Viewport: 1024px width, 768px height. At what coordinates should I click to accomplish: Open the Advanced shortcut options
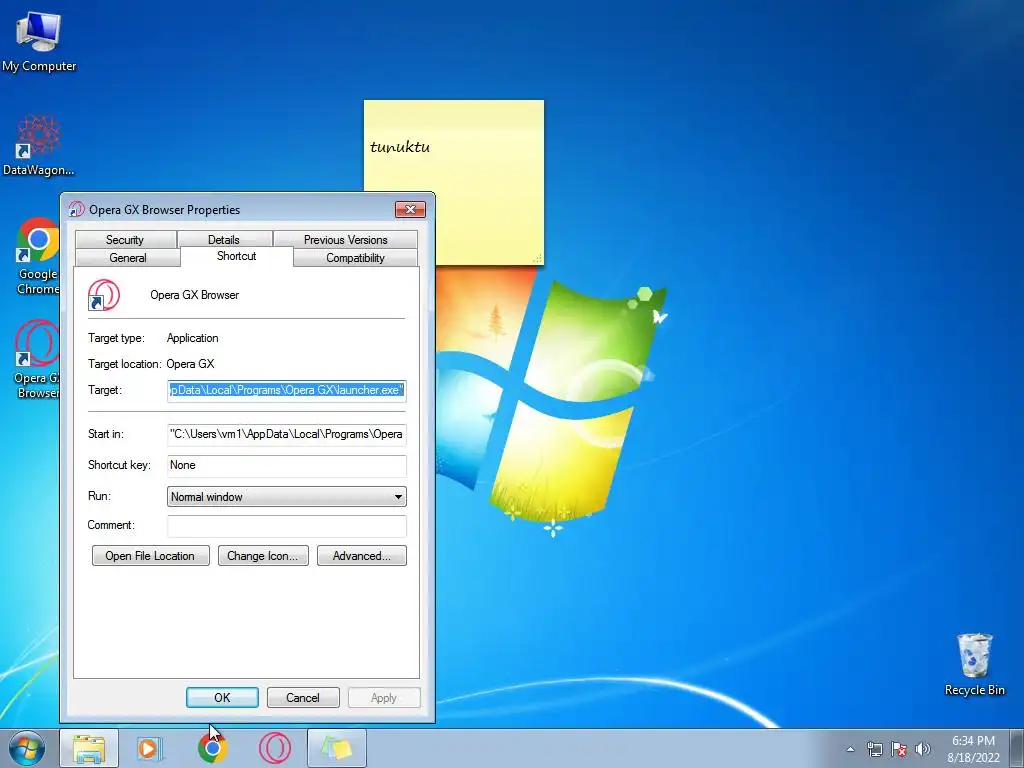362,556
